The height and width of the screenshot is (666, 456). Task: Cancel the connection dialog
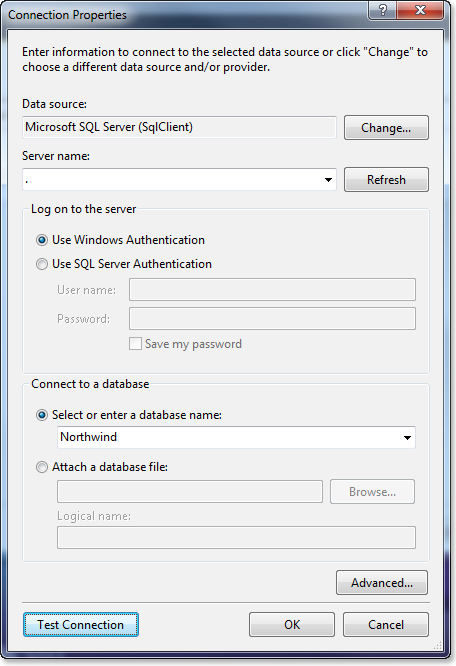386,625
